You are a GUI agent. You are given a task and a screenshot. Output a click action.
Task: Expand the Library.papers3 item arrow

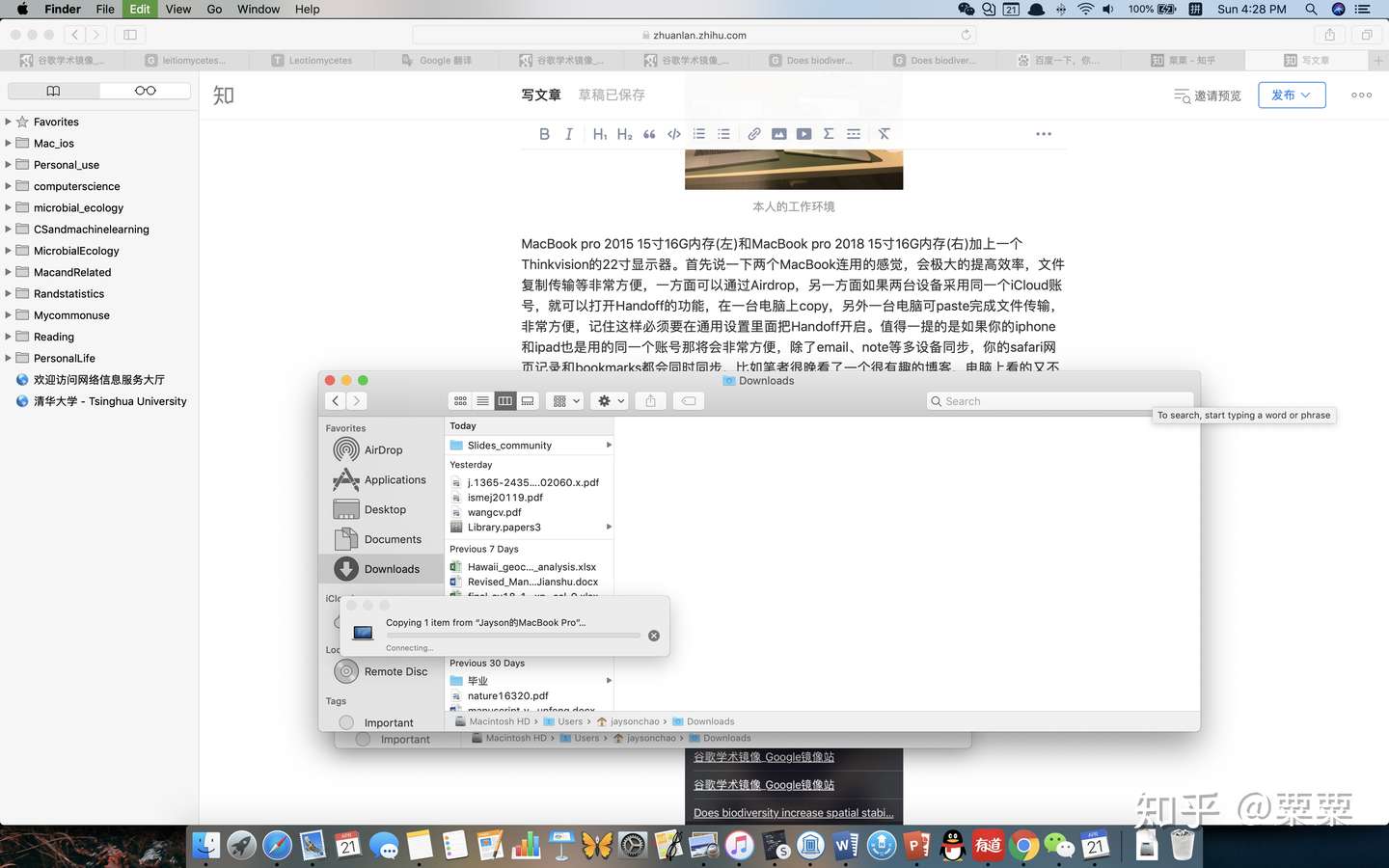pyautogui.click(x=608, y=527)
